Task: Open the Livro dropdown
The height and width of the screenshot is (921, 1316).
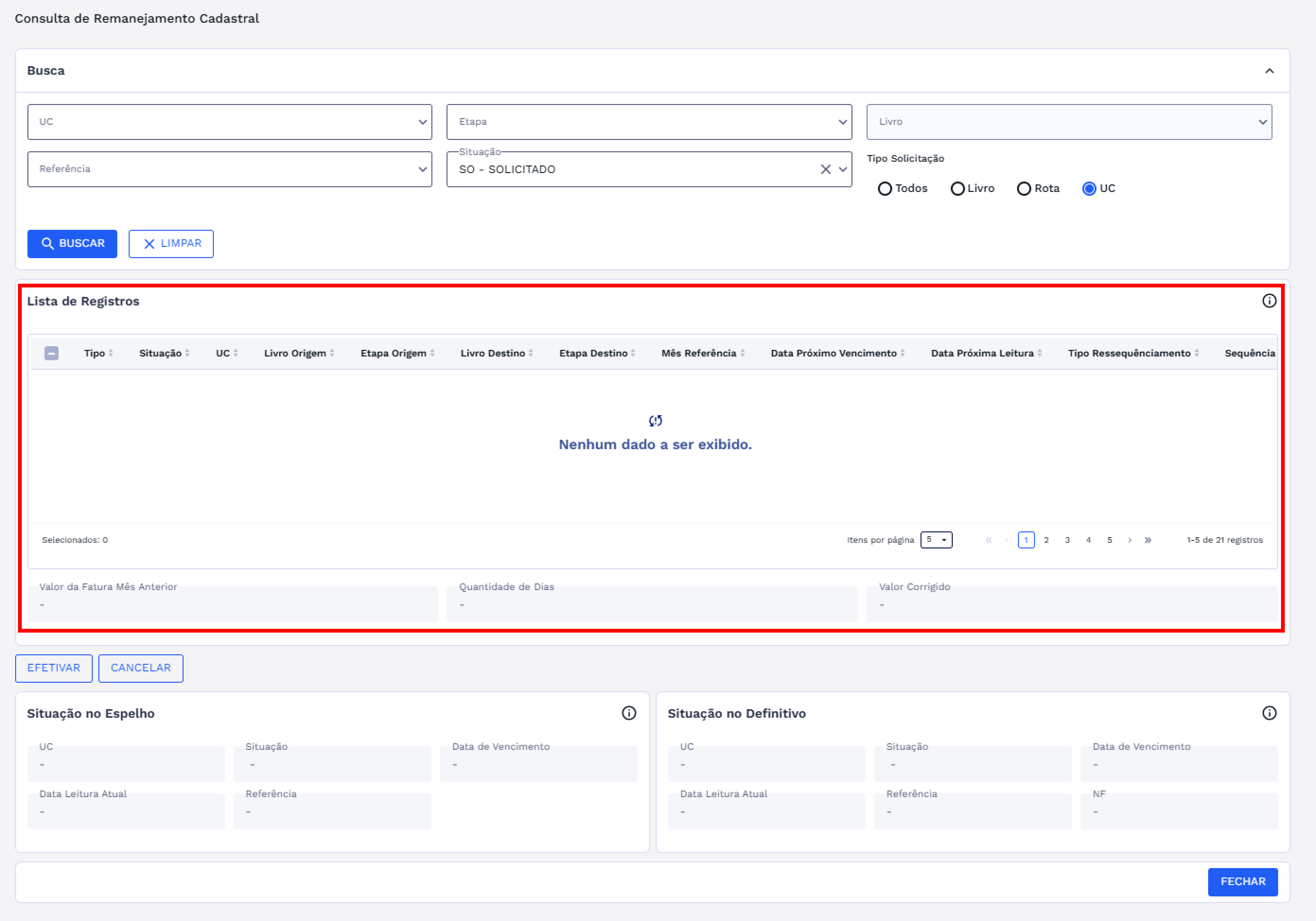Action: [1069, 122]
